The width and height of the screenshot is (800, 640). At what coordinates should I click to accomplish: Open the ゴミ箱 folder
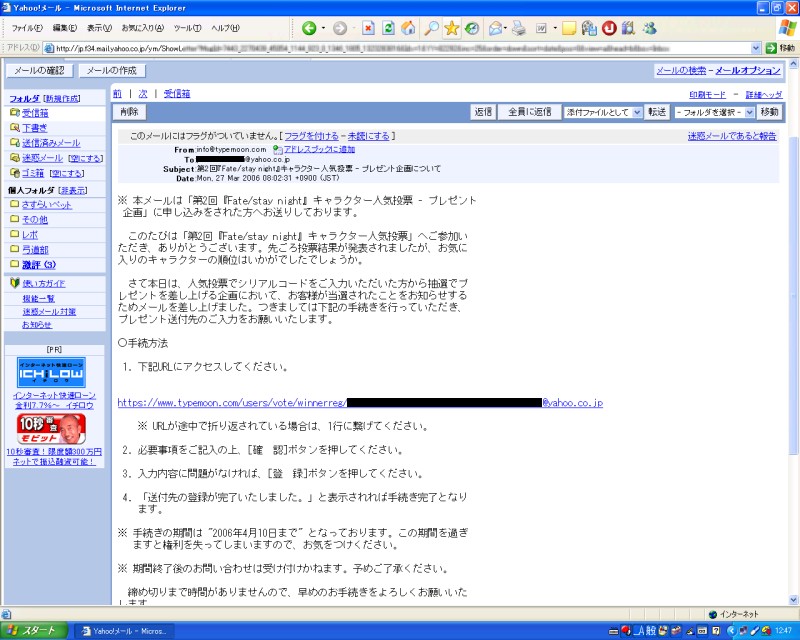click(x=33, y=173)
